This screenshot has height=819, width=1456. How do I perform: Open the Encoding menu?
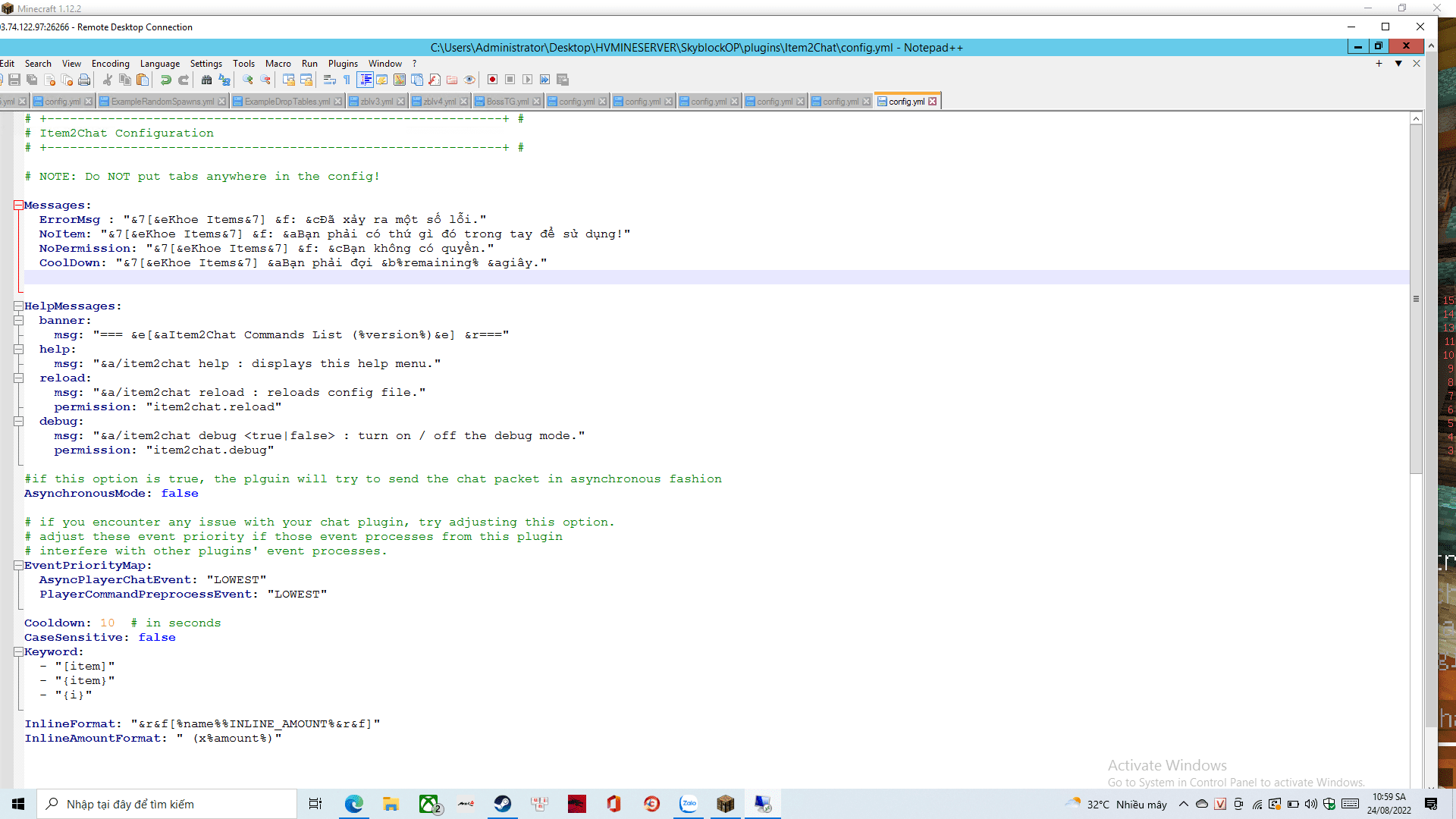110,64
